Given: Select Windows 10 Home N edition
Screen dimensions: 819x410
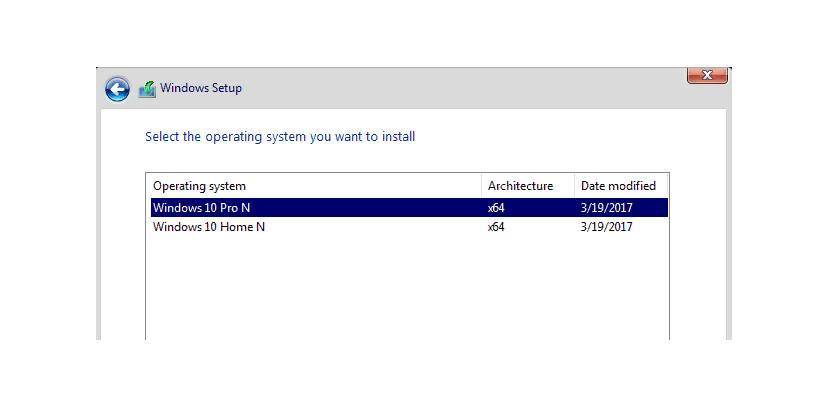Looking at the screenshot, I should click(208, 227).
